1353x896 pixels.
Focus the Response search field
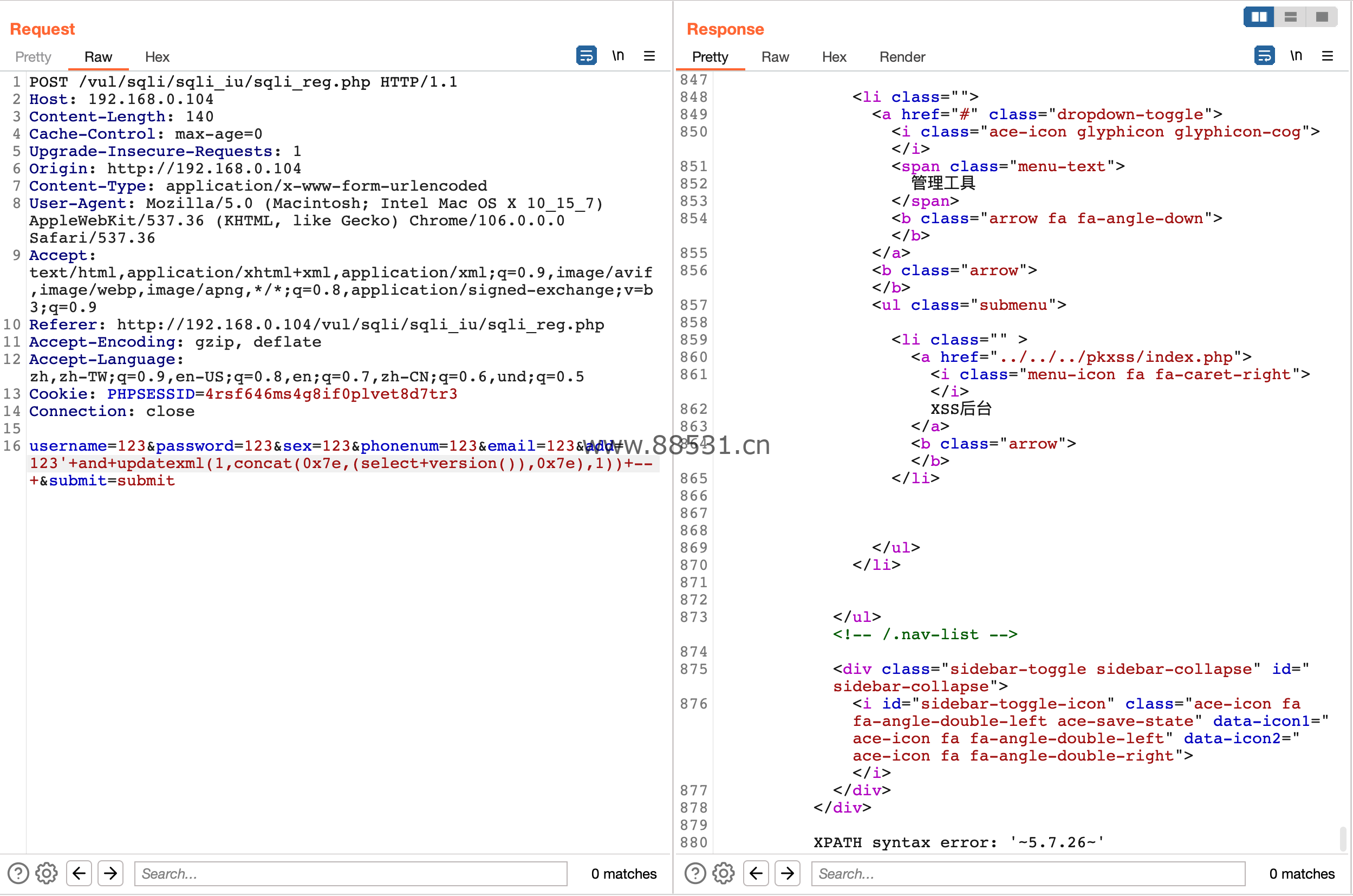(x=1028, y=873)
